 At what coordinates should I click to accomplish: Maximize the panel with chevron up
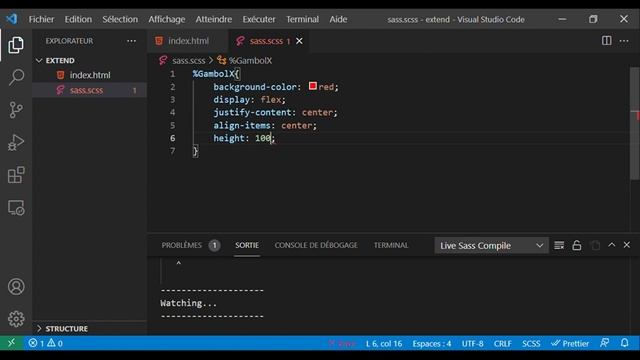tap(611, 245)
